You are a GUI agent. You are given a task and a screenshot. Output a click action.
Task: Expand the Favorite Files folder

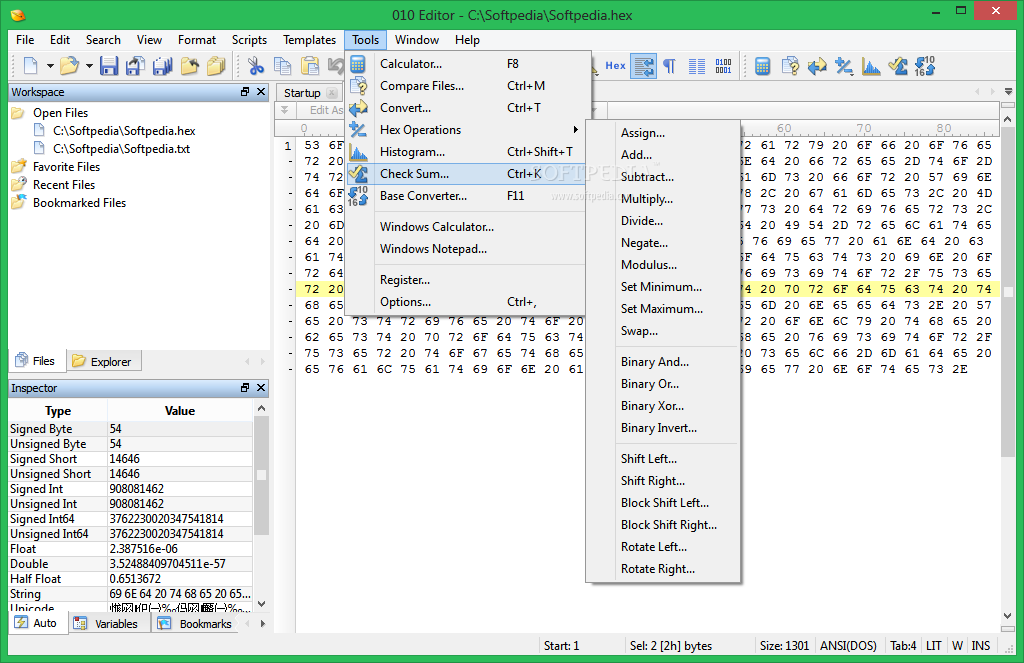click(x=66, y=167)
